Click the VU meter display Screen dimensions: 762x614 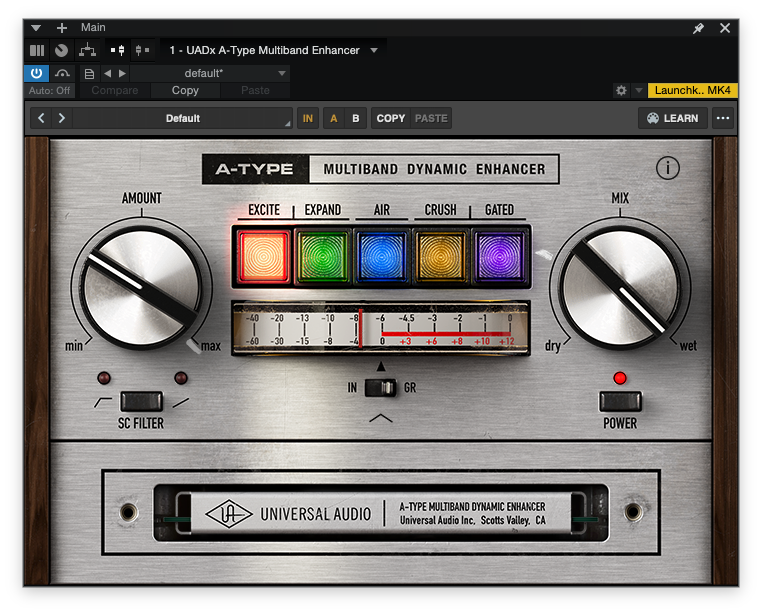point(381,329)
